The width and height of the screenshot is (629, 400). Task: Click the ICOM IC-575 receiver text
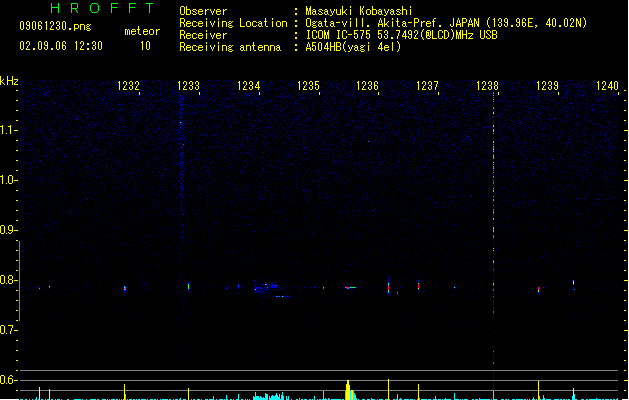tap(402, 35)
